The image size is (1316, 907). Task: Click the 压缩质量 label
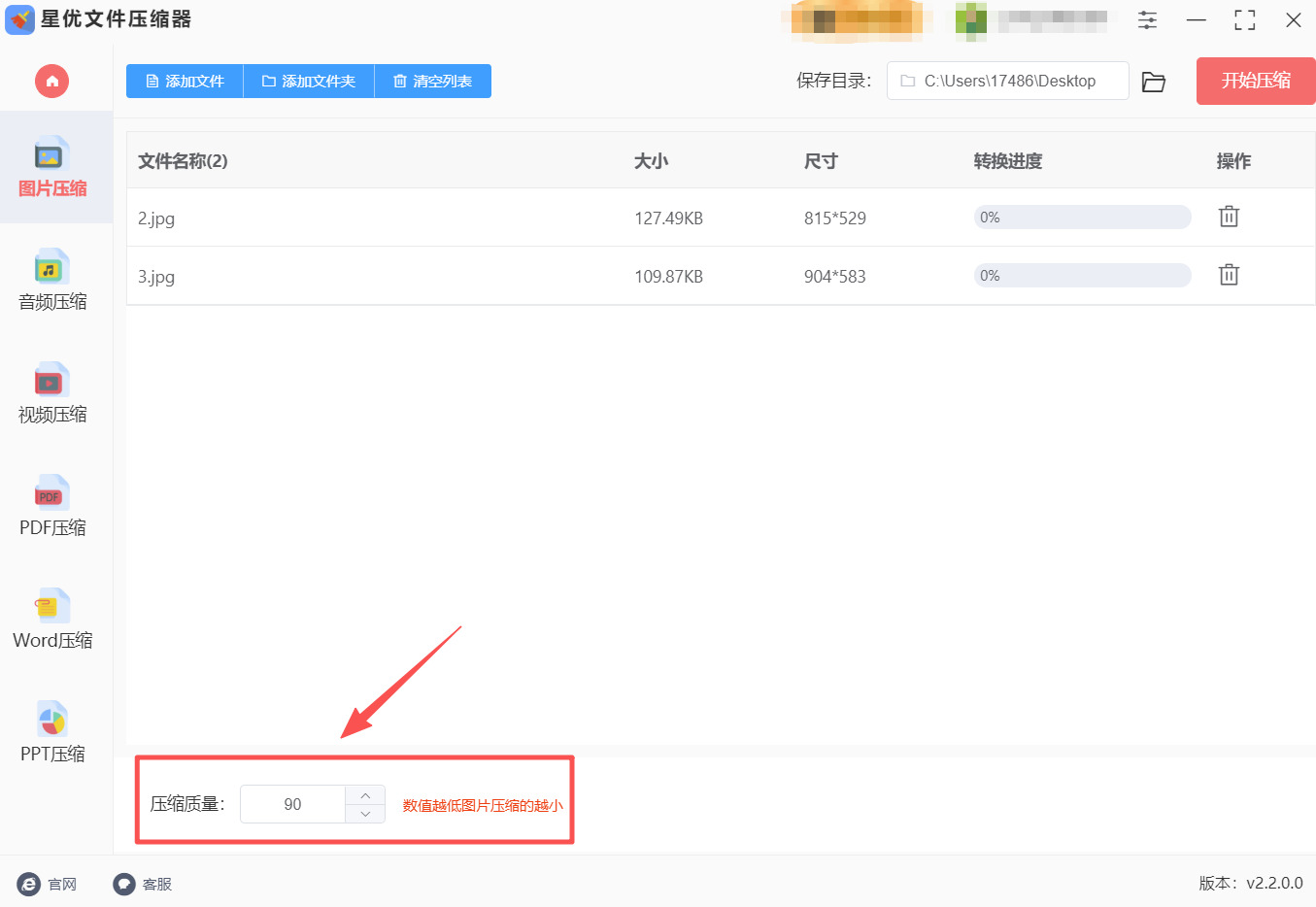click(x=187, y=804)
